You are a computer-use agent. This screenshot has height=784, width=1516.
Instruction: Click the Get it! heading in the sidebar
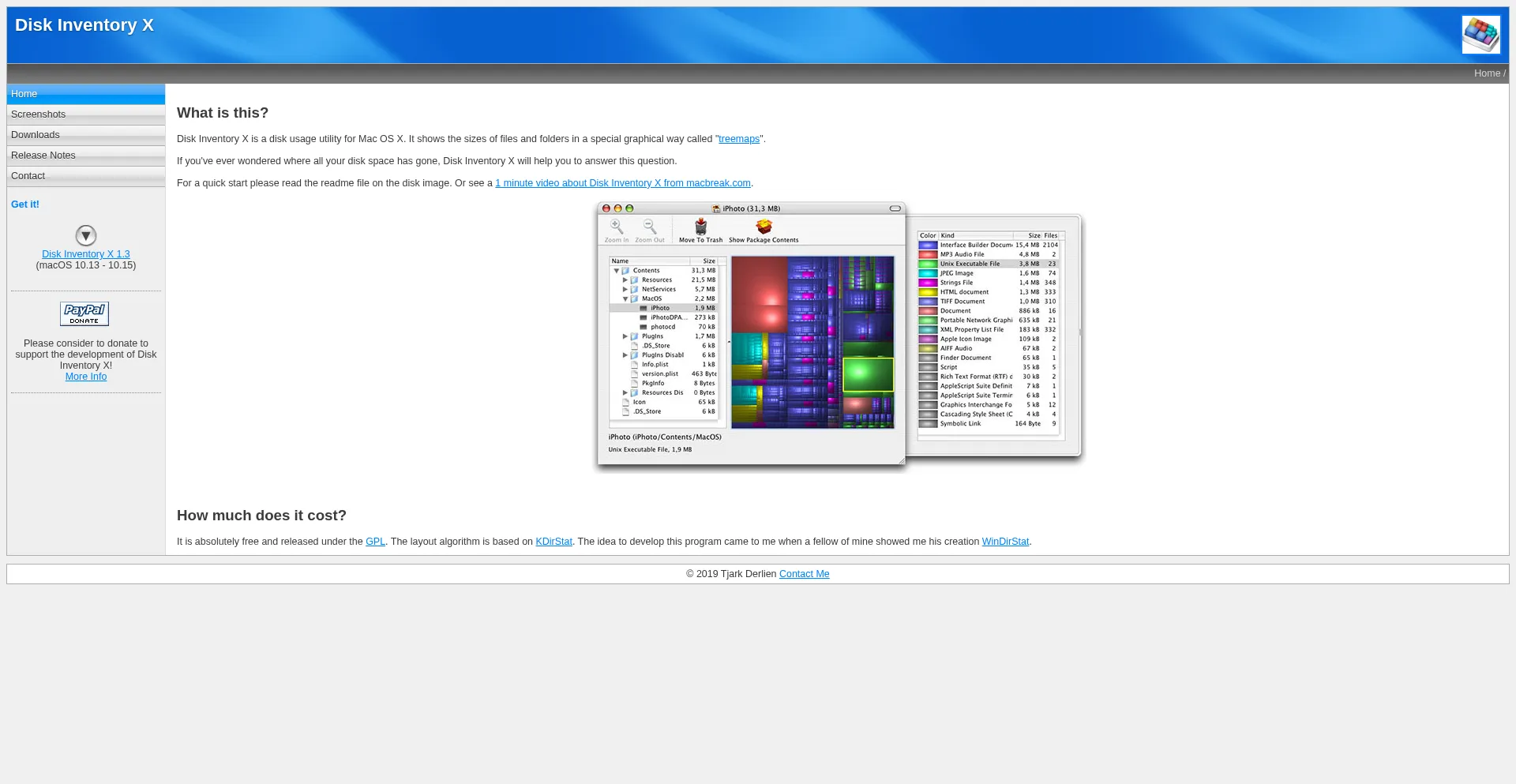(x=25, y=204)
